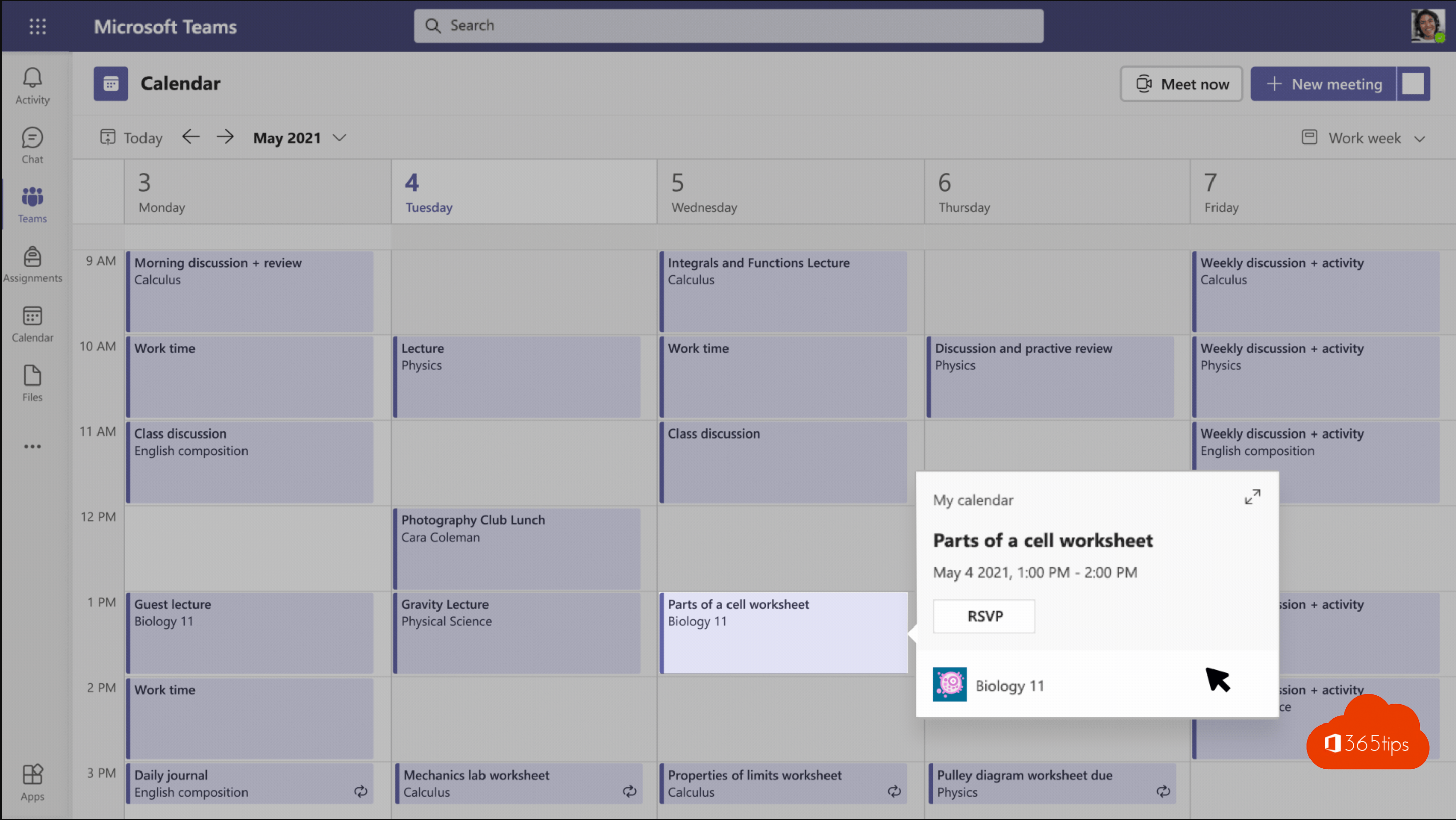Click popup title Parts of a cell worksheet
This screenshot has width=1456, height=820.
[1043, 540]
